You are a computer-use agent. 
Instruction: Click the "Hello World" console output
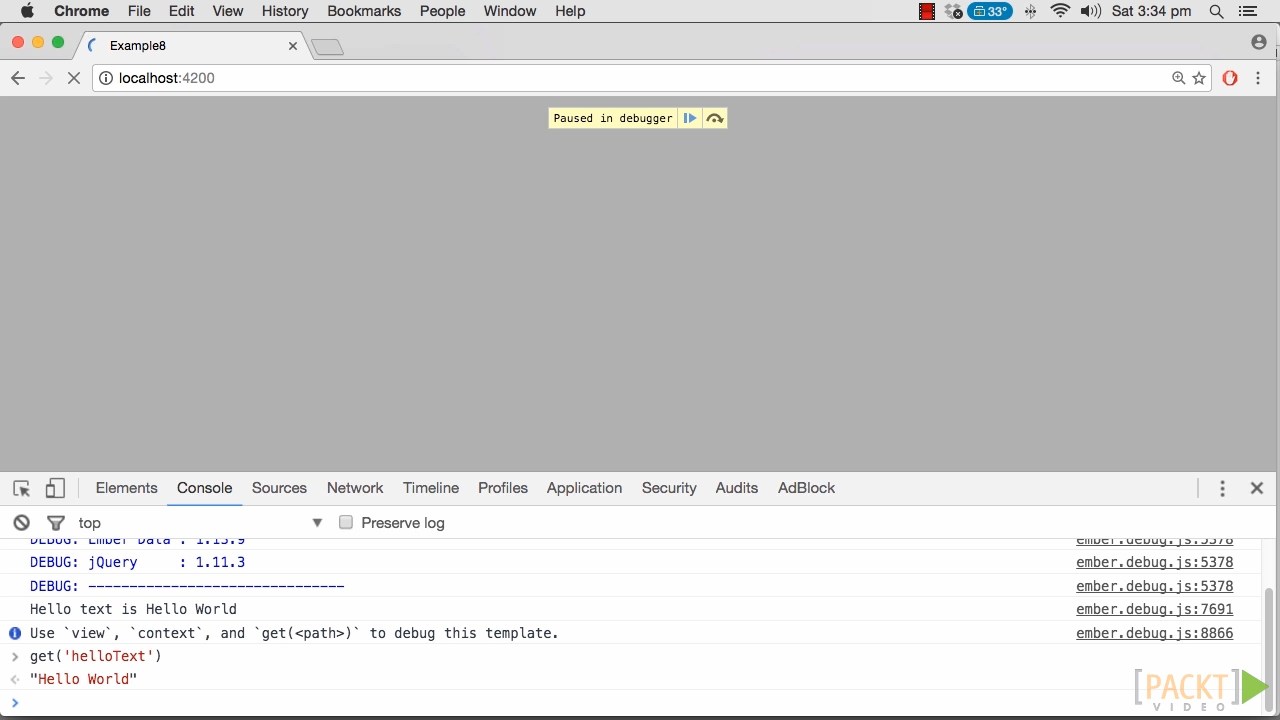click(x=83, y=679)
